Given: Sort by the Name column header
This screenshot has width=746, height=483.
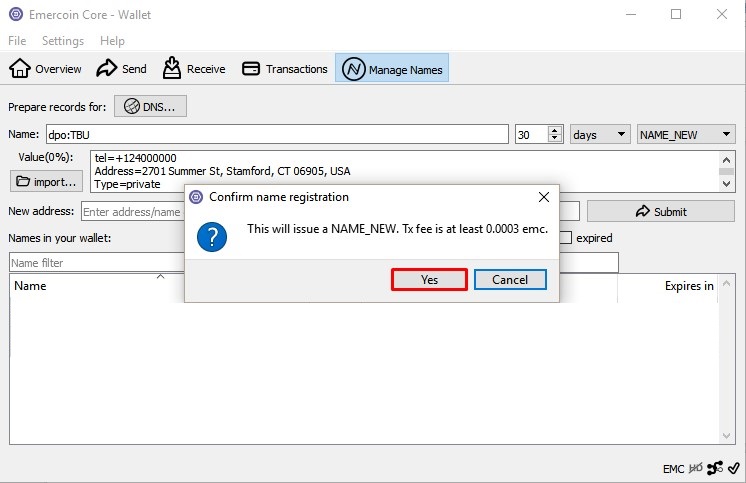Looking at the screenshot, I should click(x=30, y=286).
